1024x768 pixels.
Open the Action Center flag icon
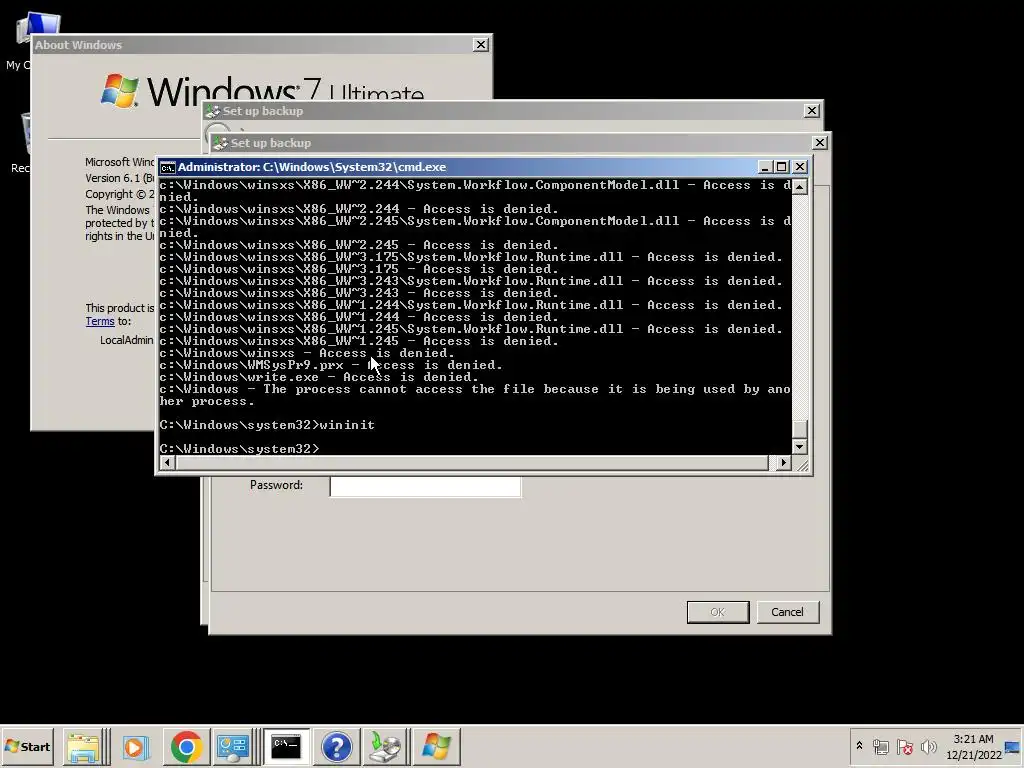point(904,746)
